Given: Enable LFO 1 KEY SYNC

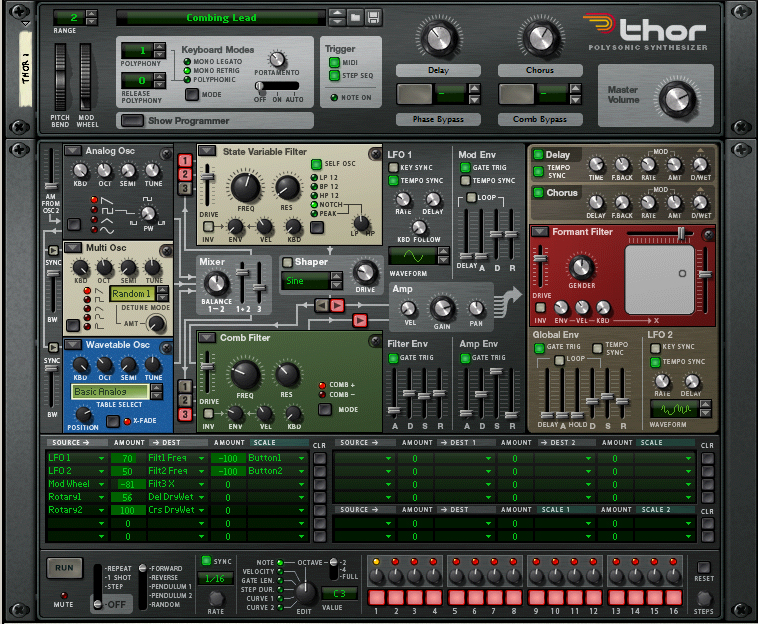Looking at the screenshot, I should (394, 167).
